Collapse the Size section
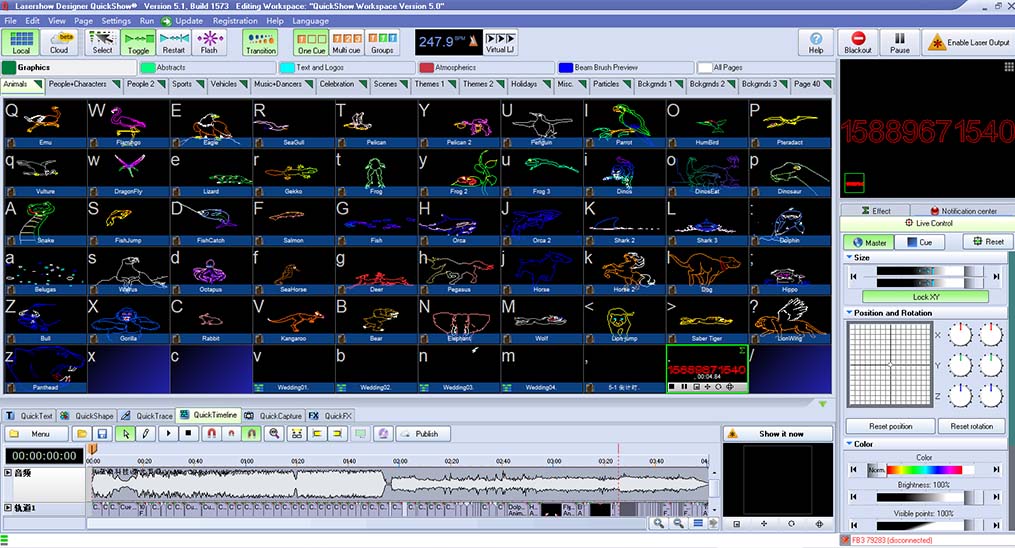Screen dimensions: 1015x548 click(849, 257)
